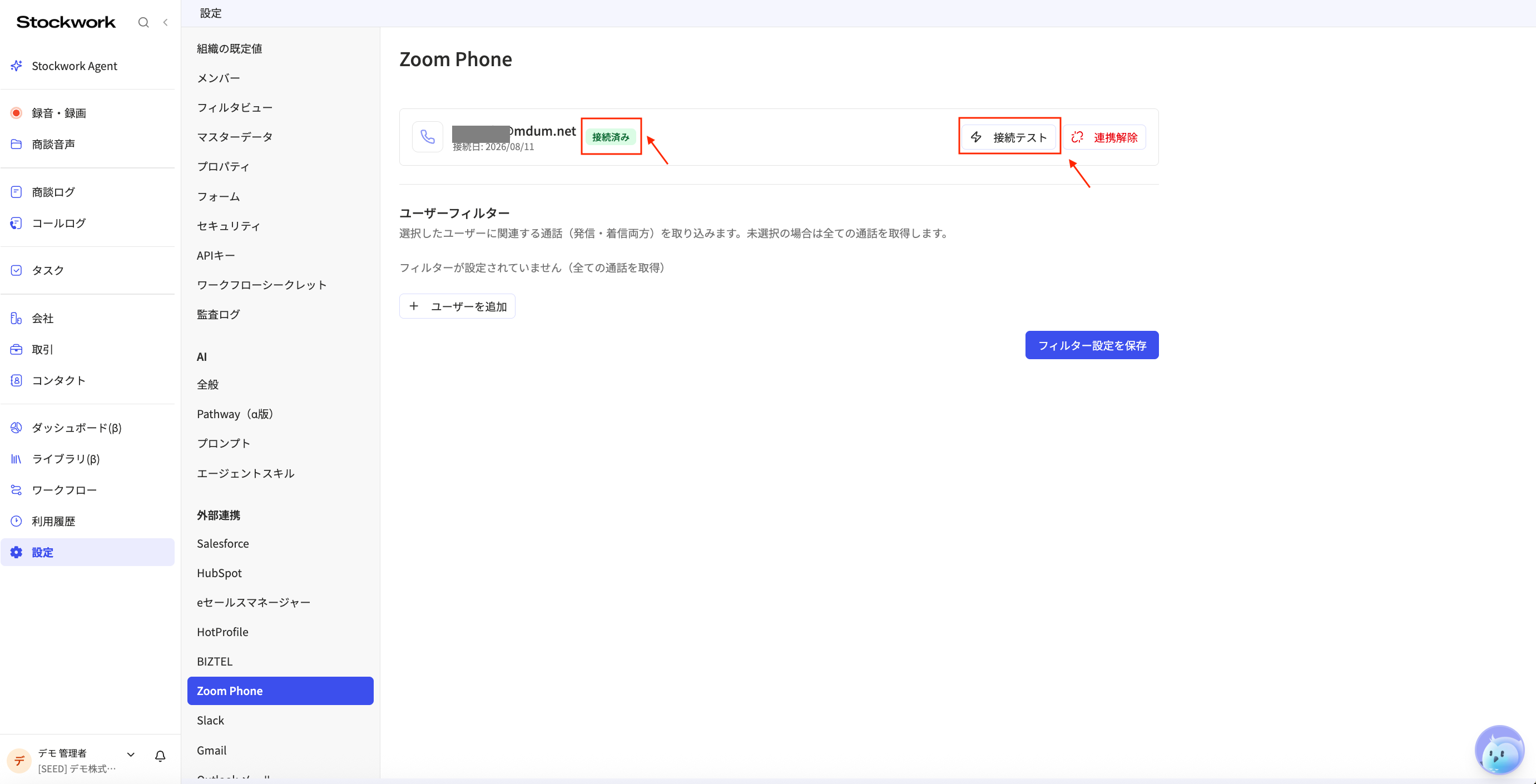
Task: Click the search magnifier icon
Action: coord(143,23)
